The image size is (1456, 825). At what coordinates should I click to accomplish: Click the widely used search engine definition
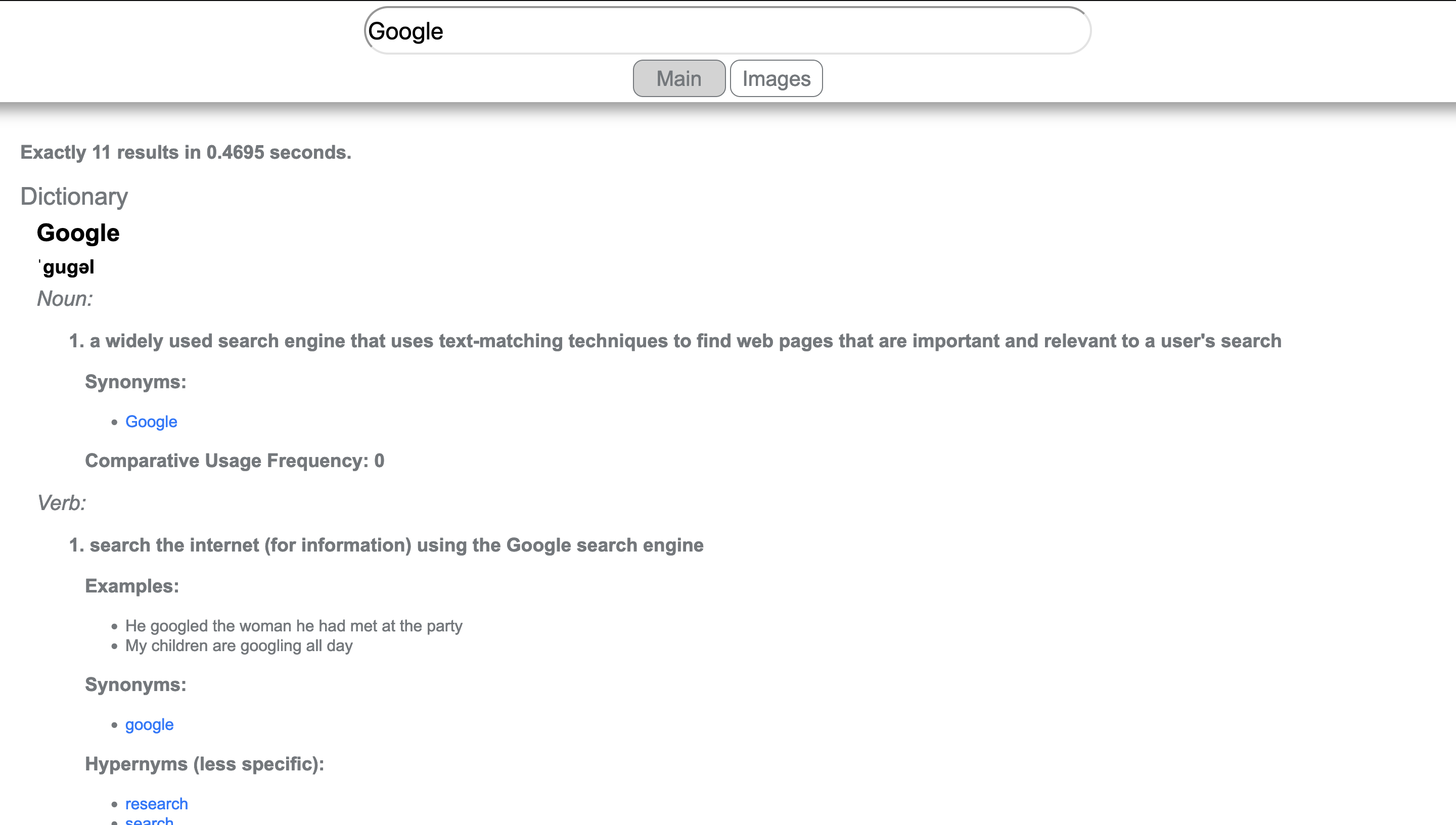click(x=675, y=341)
